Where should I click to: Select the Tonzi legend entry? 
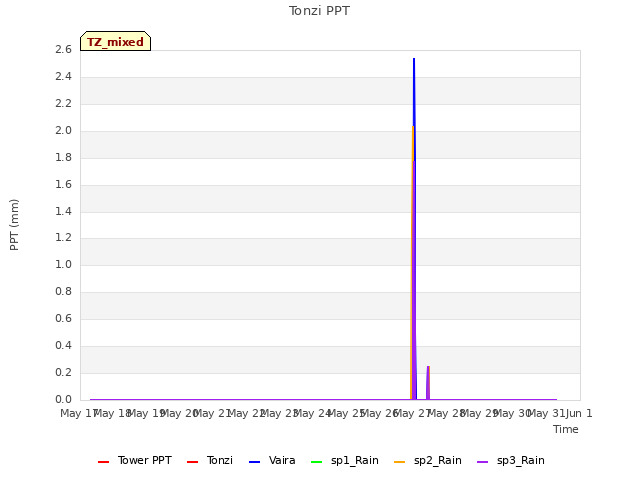coord(209,460)
